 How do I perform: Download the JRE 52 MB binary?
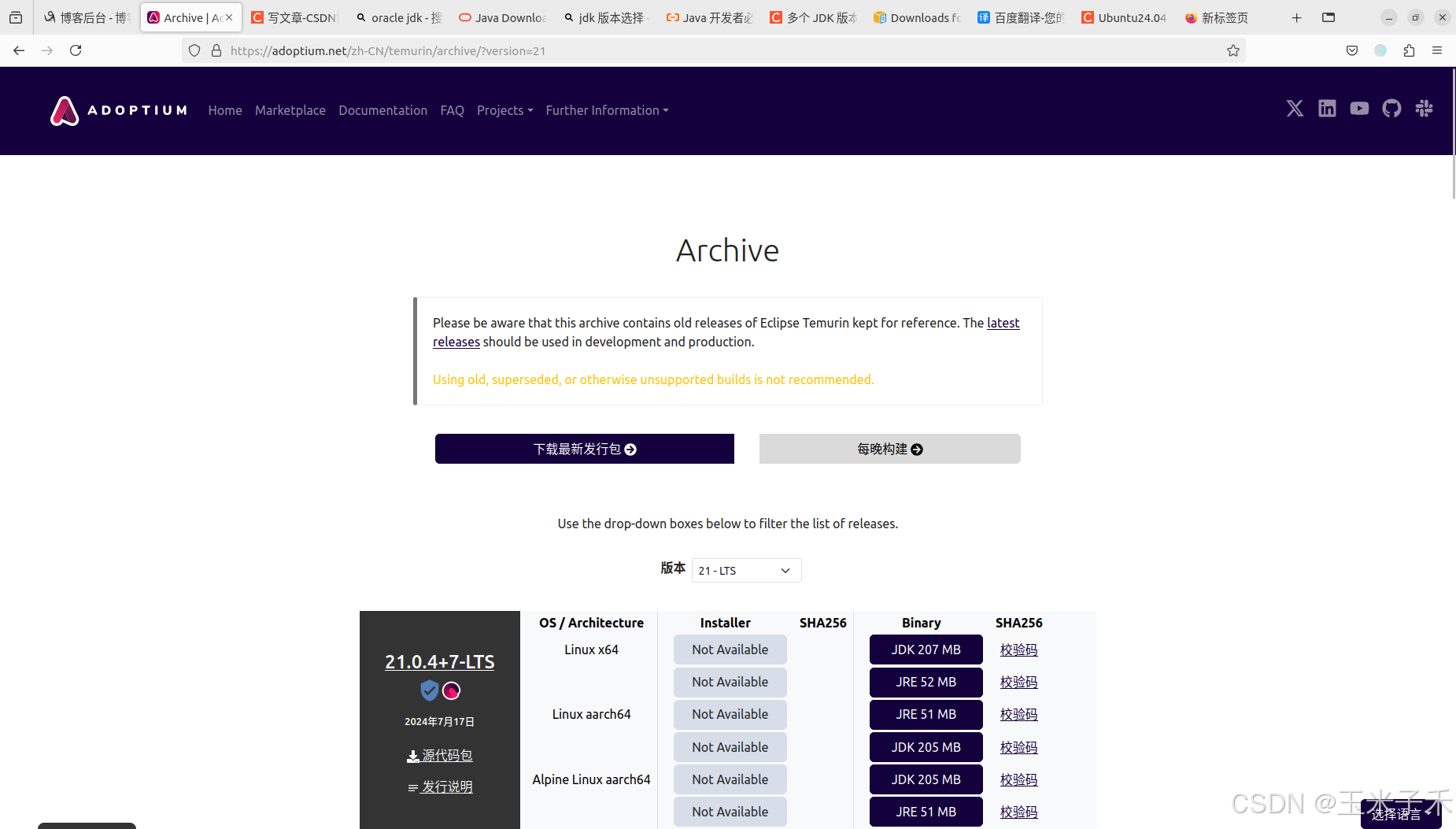[926, 682]
